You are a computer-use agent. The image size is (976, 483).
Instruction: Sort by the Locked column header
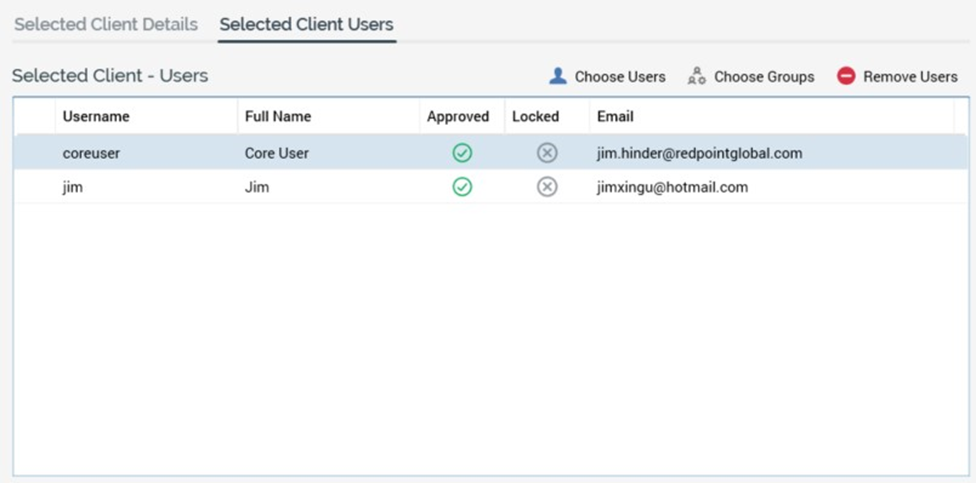pos(535,116)
